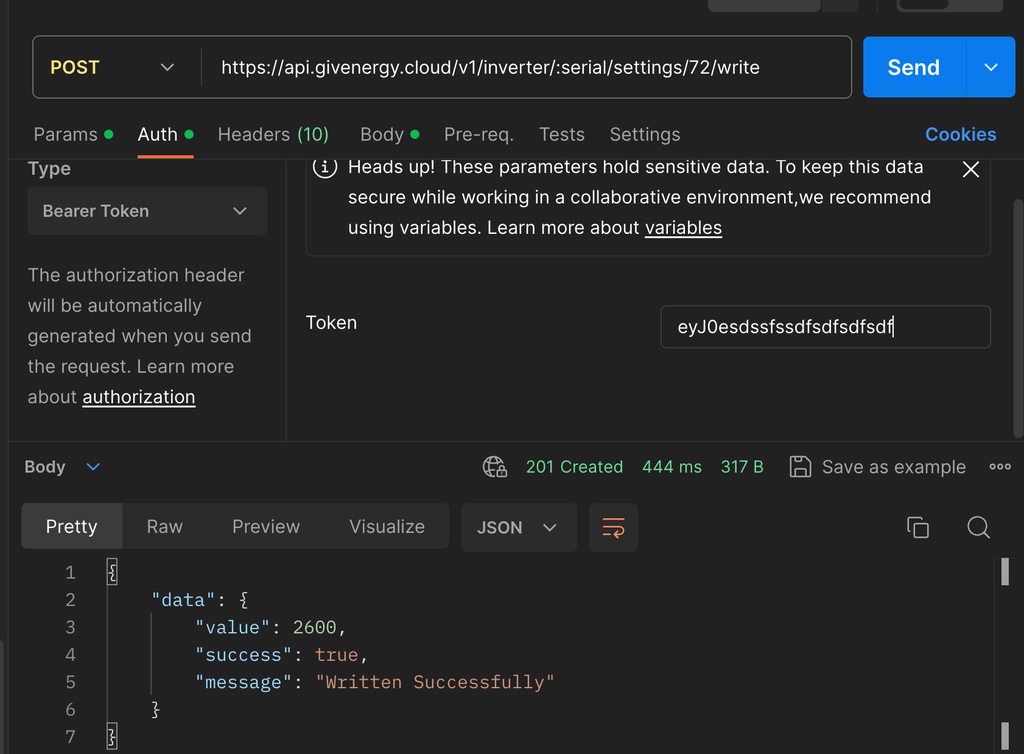Open search in response with magnifier icon
Screen dimensions: 1024x754
[x=978, y=527]
